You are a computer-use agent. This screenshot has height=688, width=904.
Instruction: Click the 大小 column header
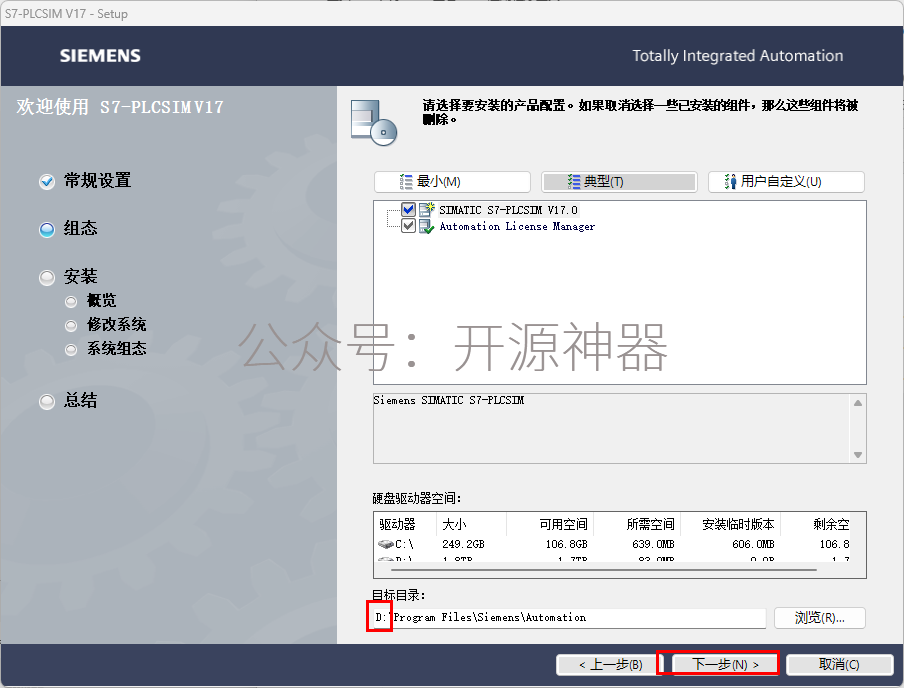[x=472, y=524]
